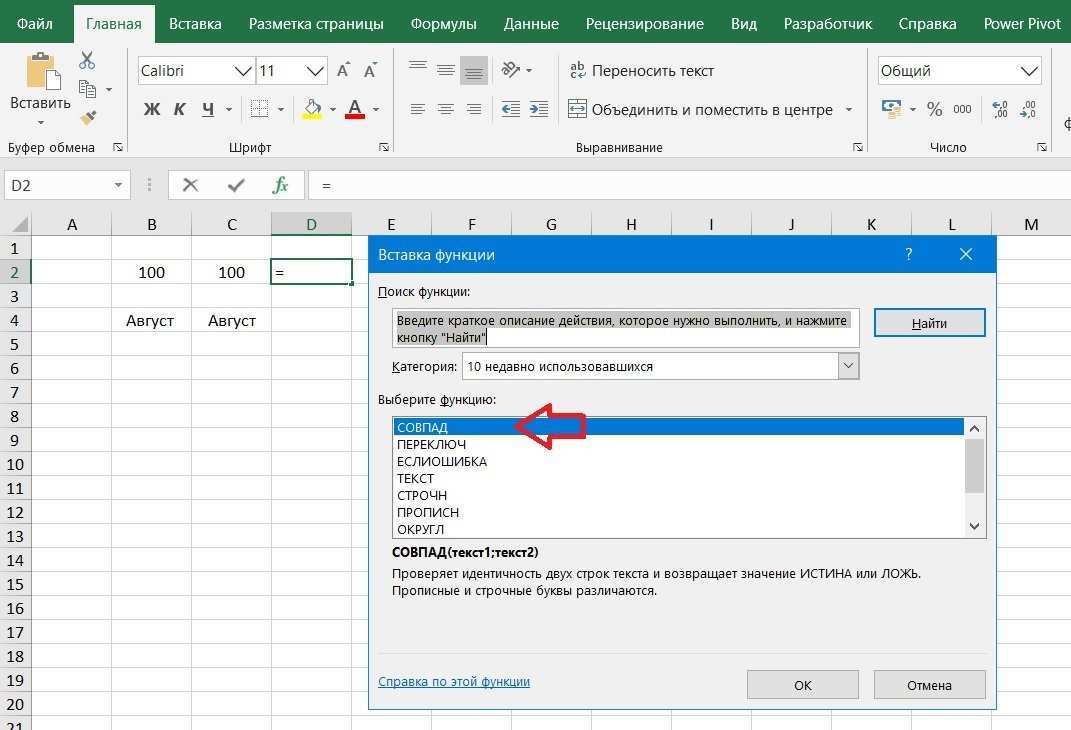Increase font size with the larger A icon

click(343, 71)
